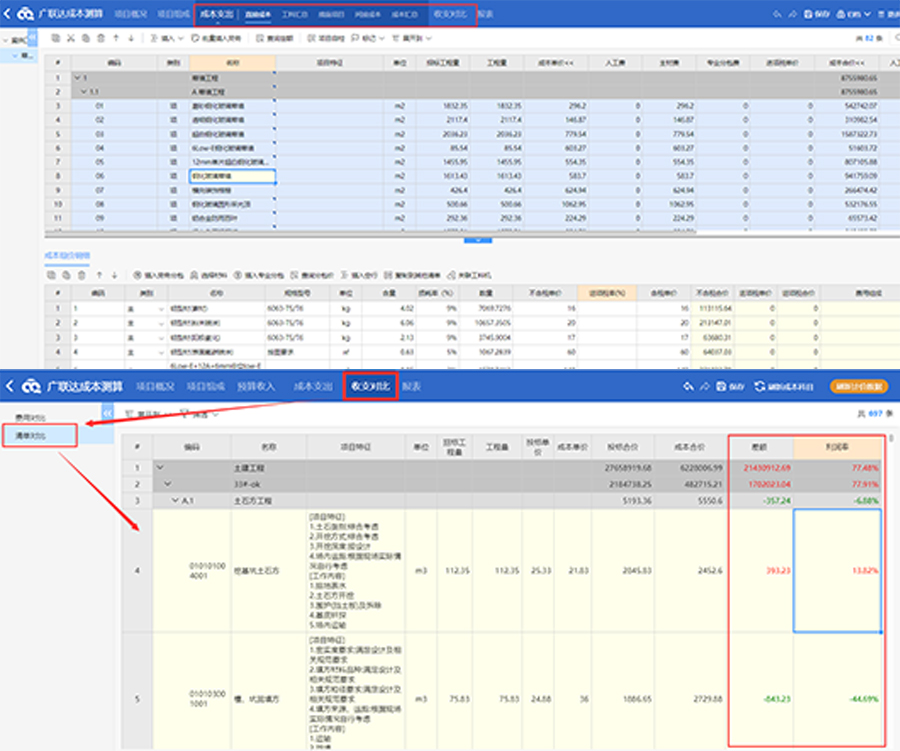Collapse the A.1 土石方工程 tree row
The height and width of the screenshot is (751, 900).
(176, 499)
